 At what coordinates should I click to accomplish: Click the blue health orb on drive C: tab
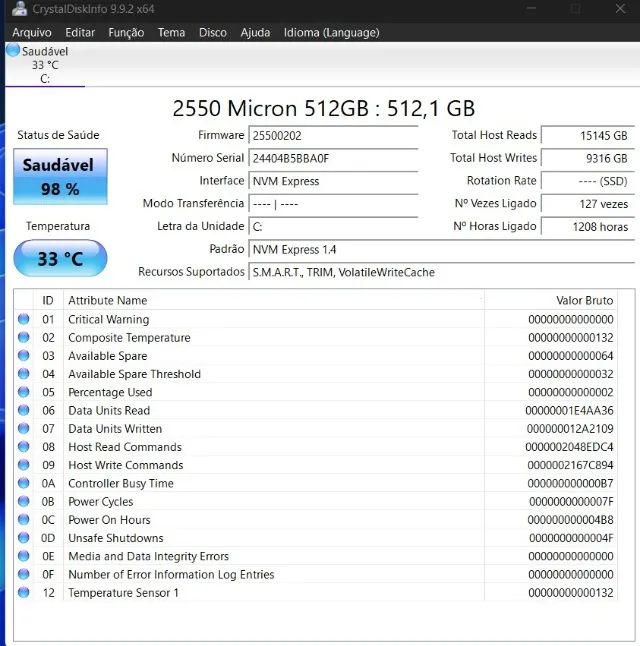pos(13,50)
